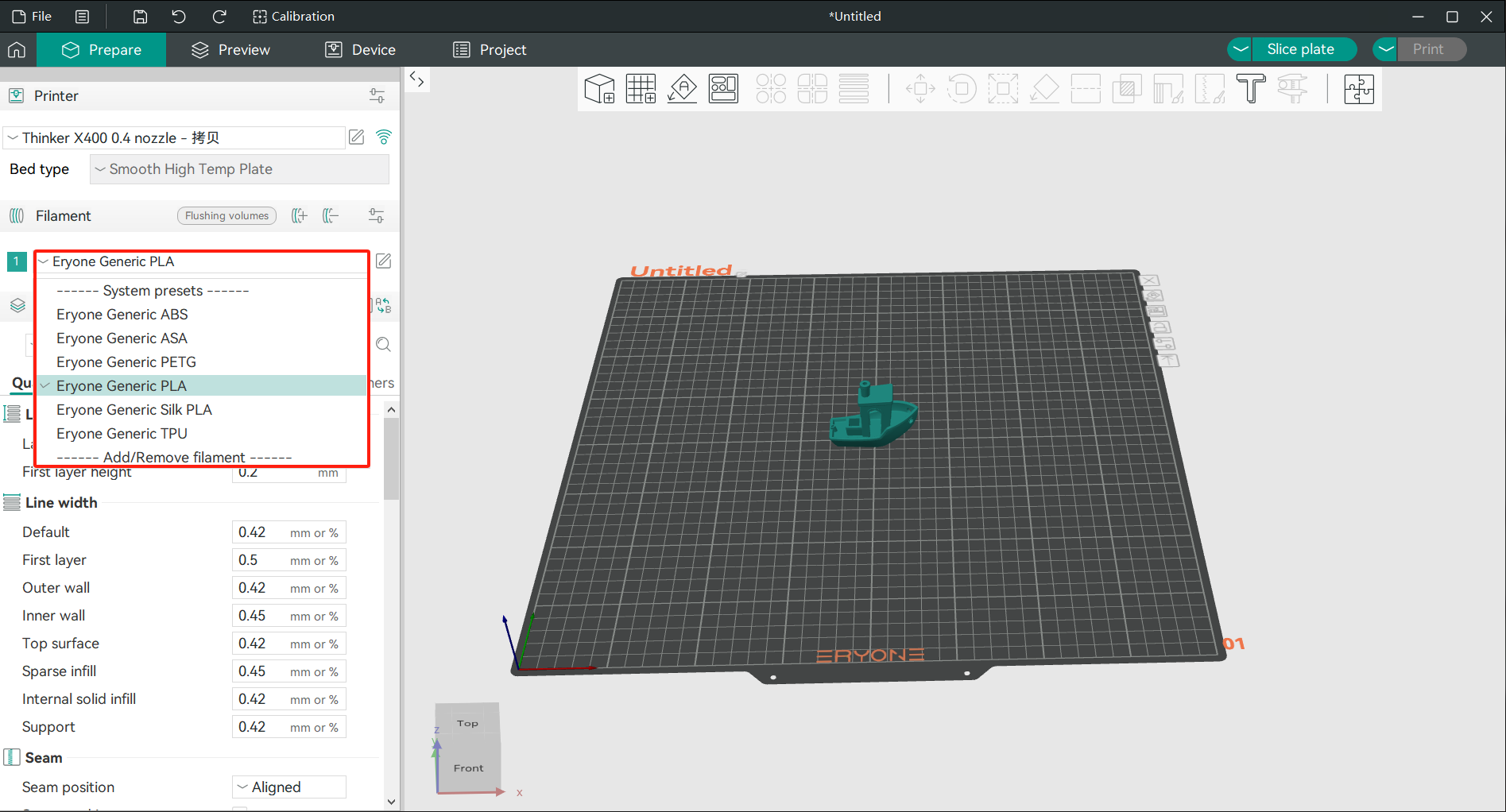The height and width of the screenshot is (812, 1506).
Task: Select the Cut tool icon
Action: (x=1086, y=89)
